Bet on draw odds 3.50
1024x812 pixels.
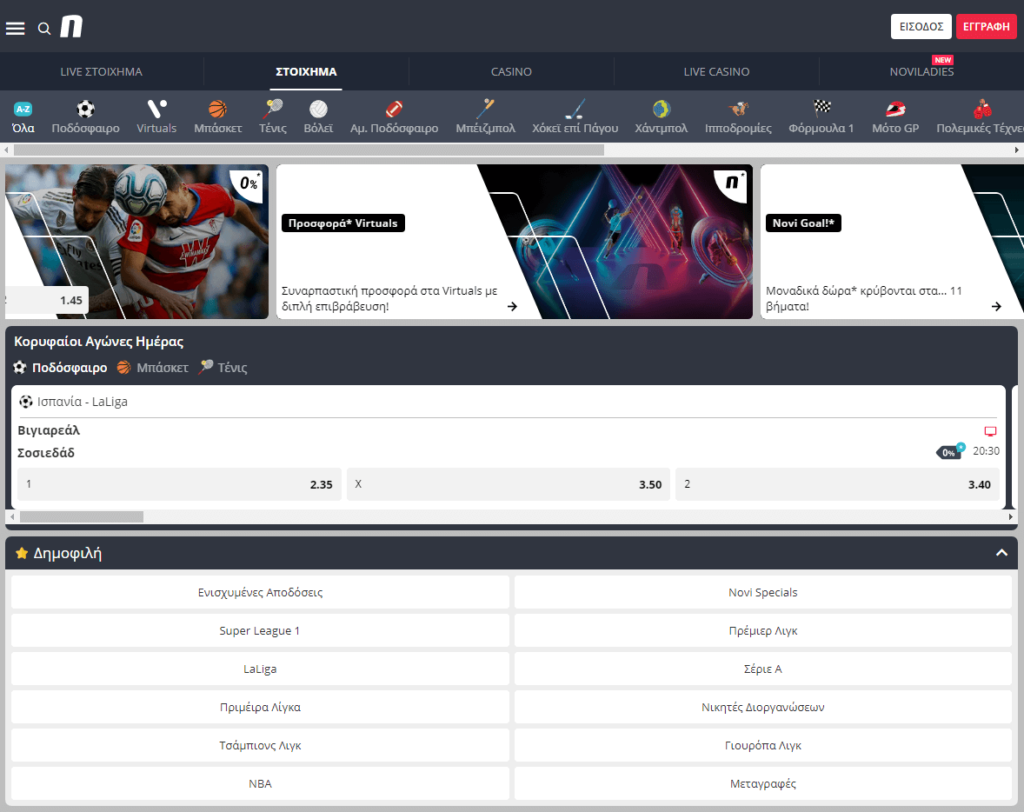point(508,484)
